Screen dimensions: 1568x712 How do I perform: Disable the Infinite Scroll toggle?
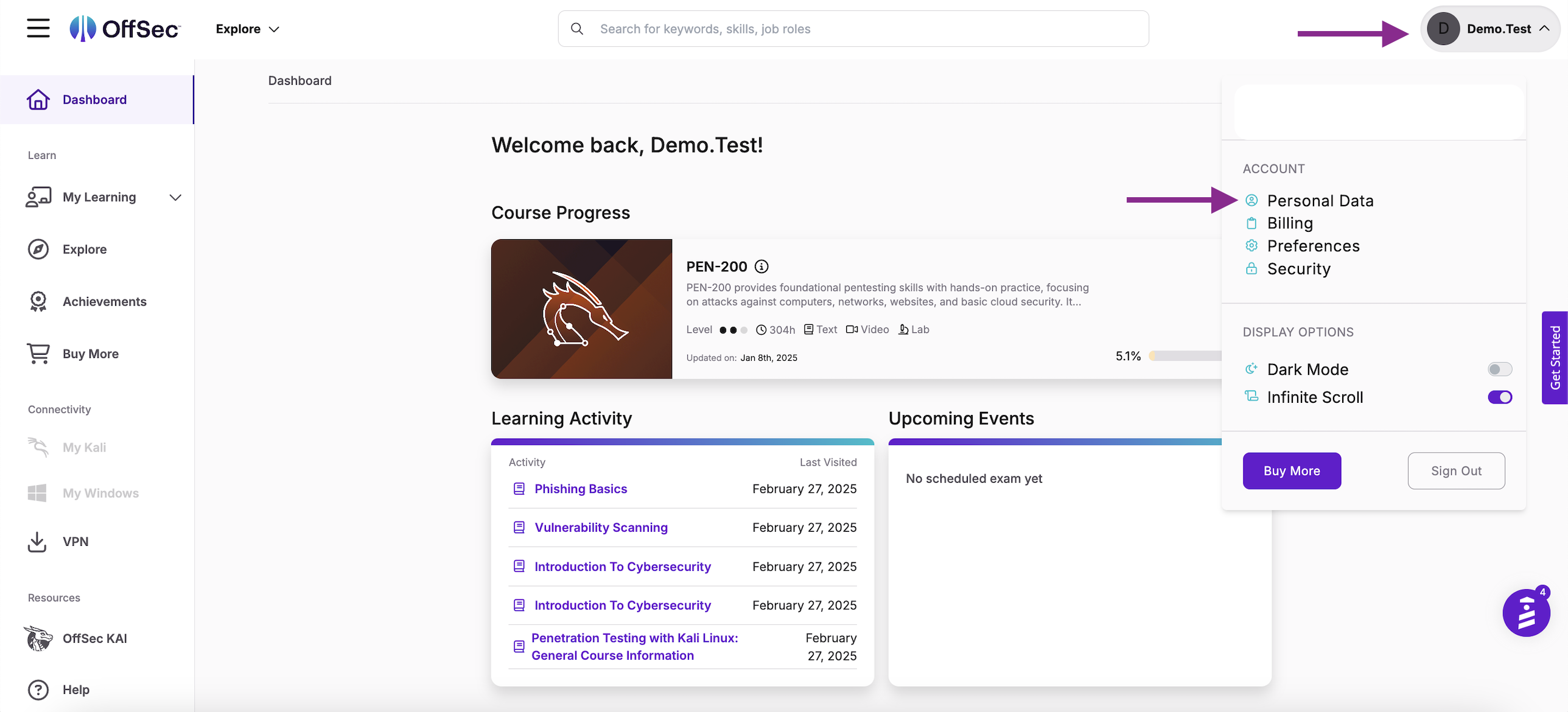click(1500, 397)
